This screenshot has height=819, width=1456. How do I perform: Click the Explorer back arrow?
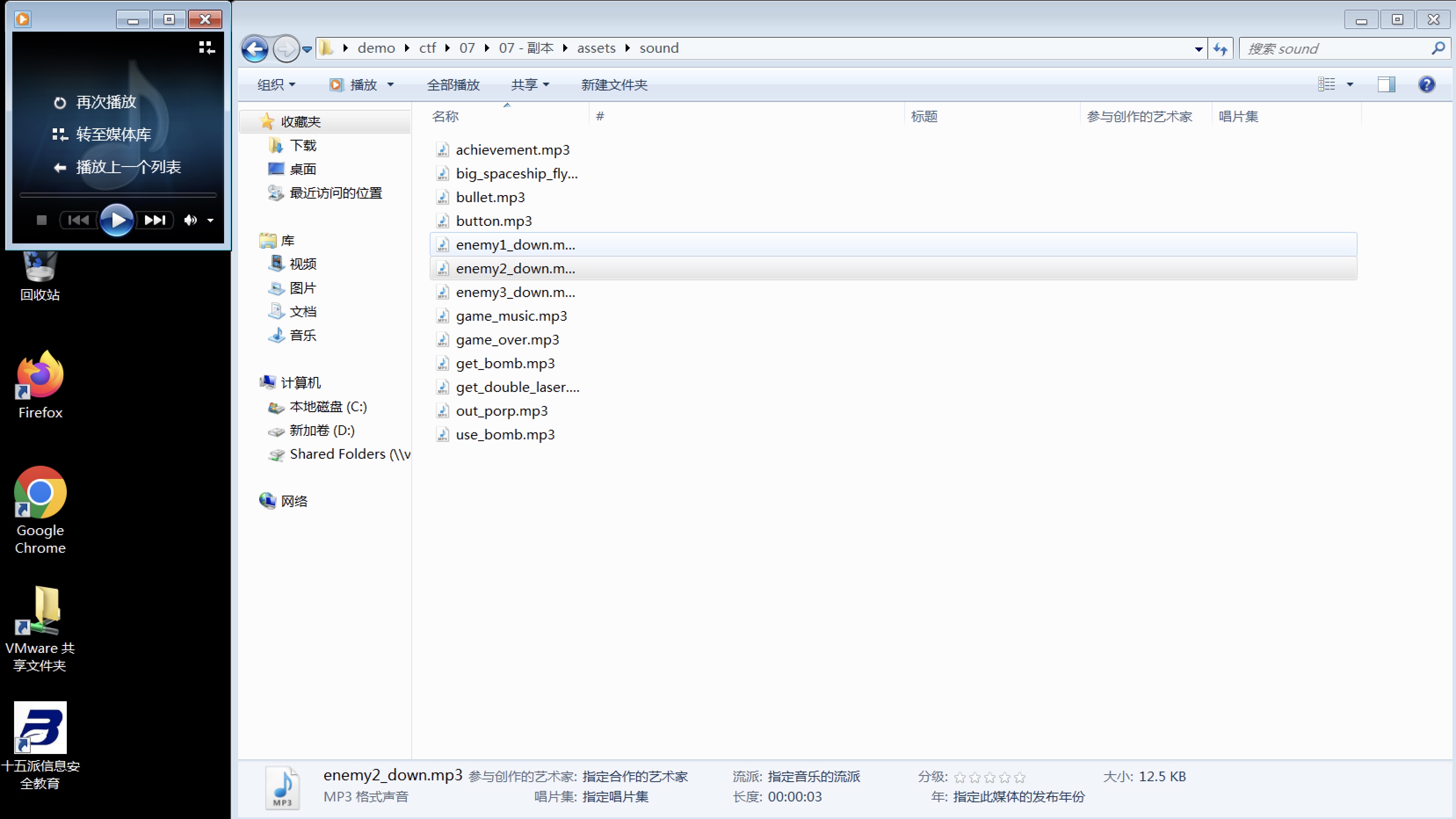pos(255,49)
